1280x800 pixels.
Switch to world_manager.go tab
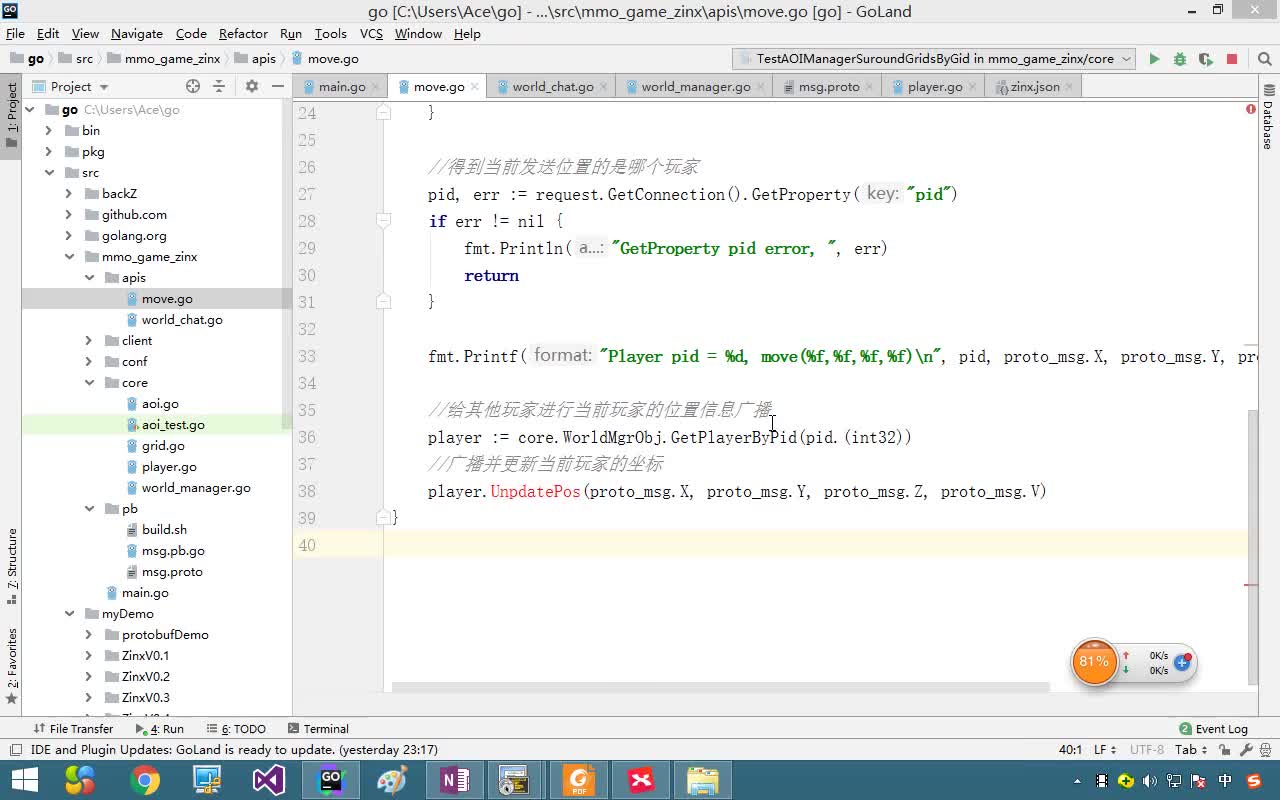pyautogui.click(x=696, y=87)
